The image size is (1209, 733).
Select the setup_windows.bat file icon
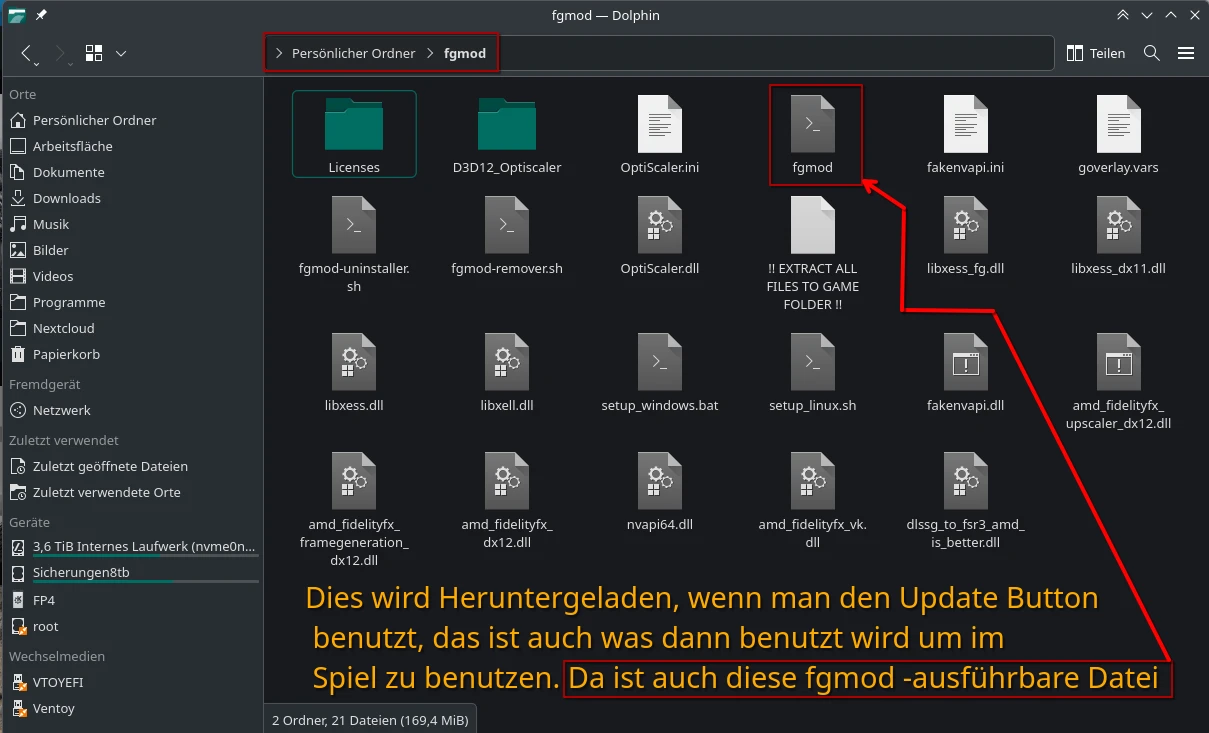point(659,361)
